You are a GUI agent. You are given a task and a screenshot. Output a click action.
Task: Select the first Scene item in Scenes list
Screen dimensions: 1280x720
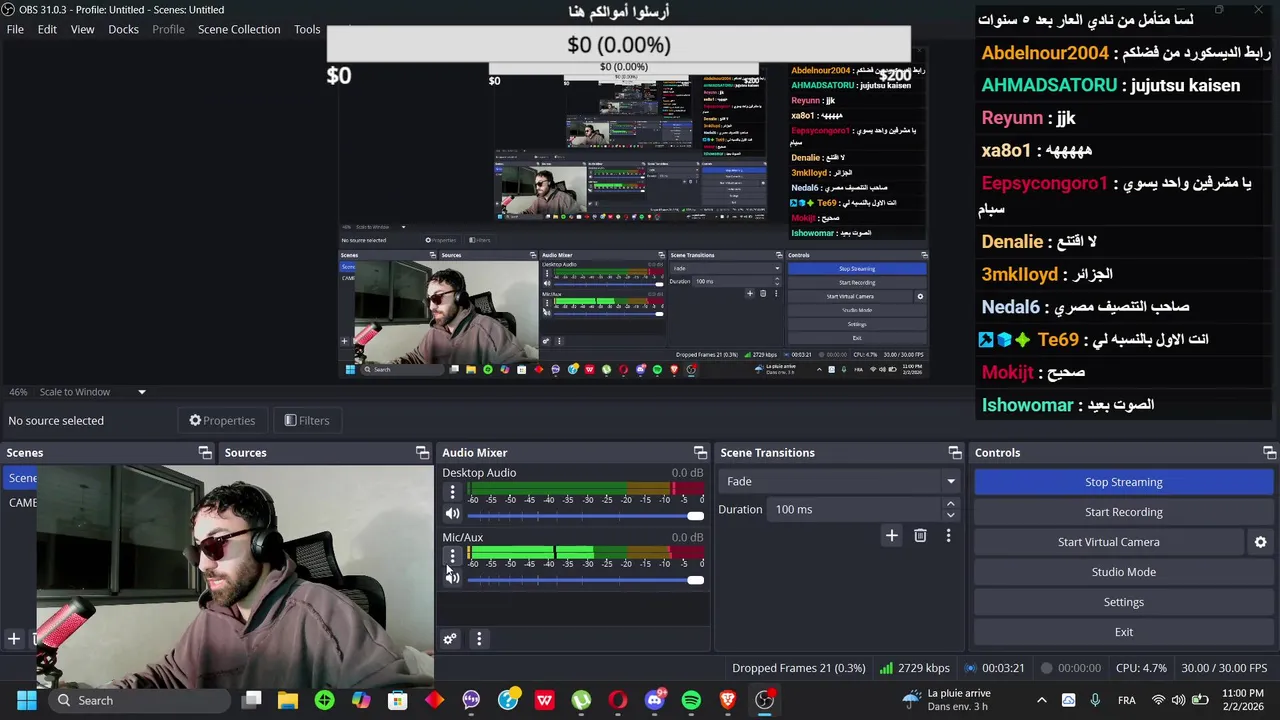tap(22, 478)
